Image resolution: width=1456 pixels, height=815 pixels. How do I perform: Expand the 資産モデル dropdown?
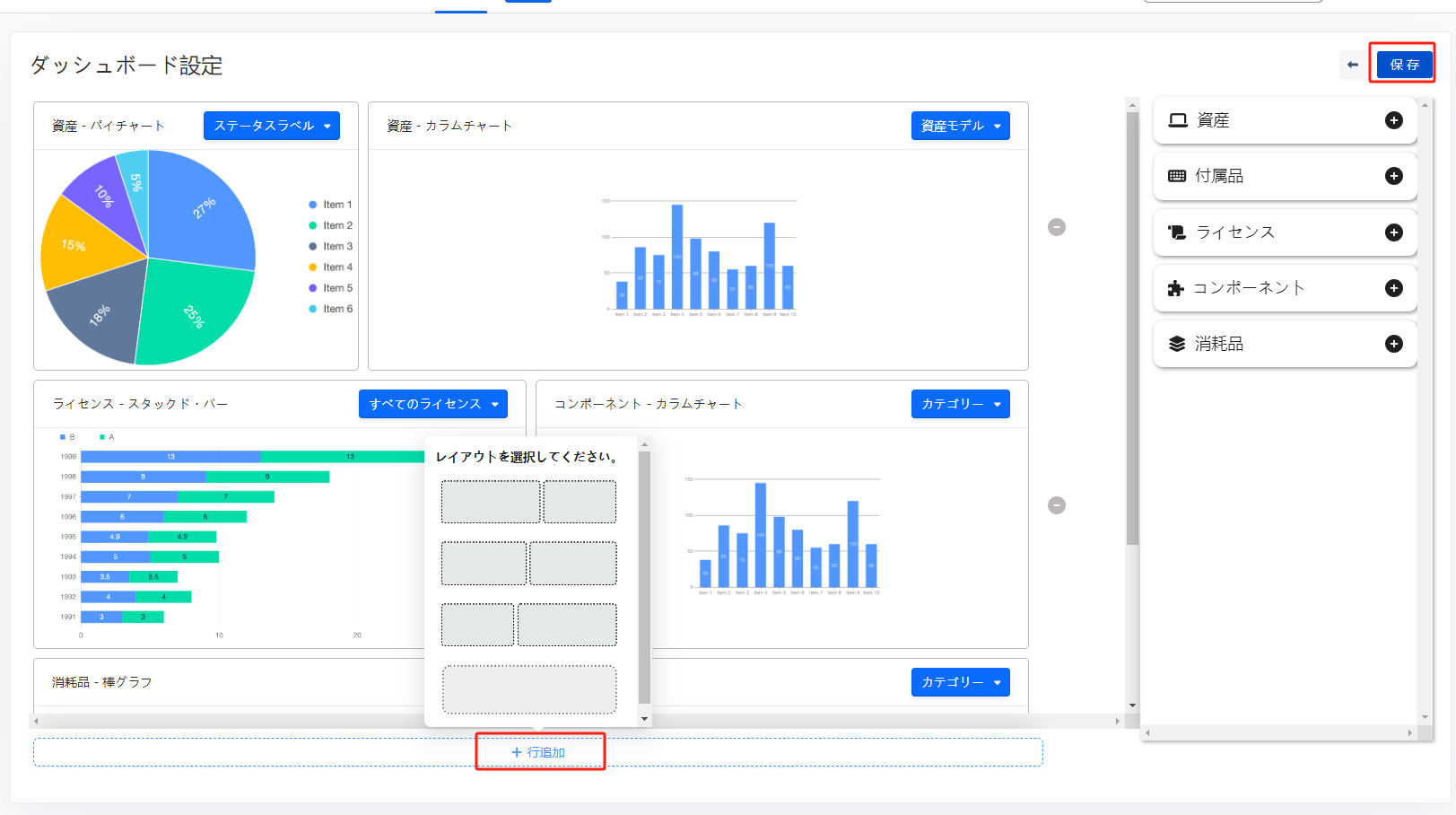point(960,126)
